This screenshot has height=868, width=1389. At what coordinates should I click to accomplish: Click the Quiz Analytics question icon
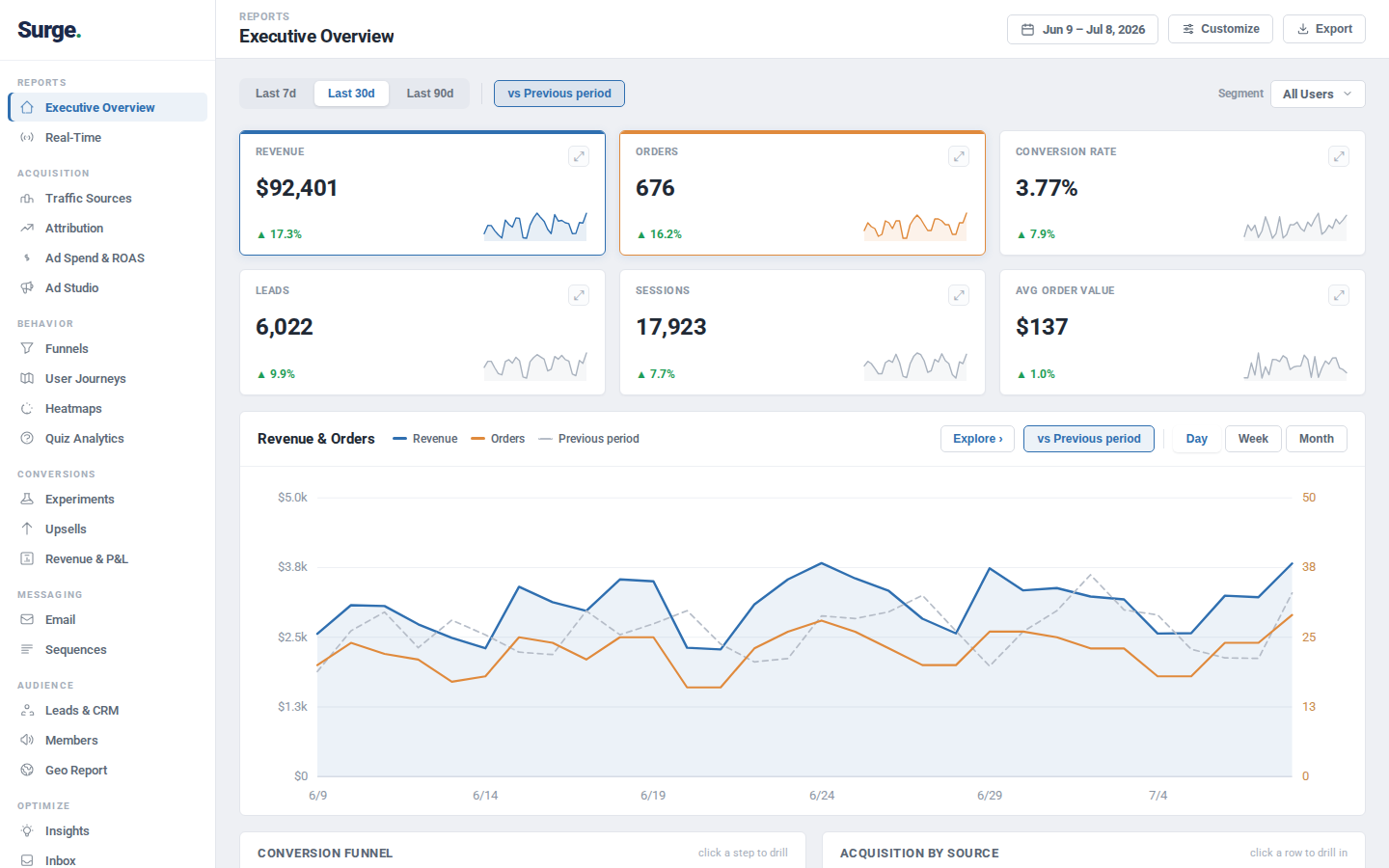coord(27,439)
